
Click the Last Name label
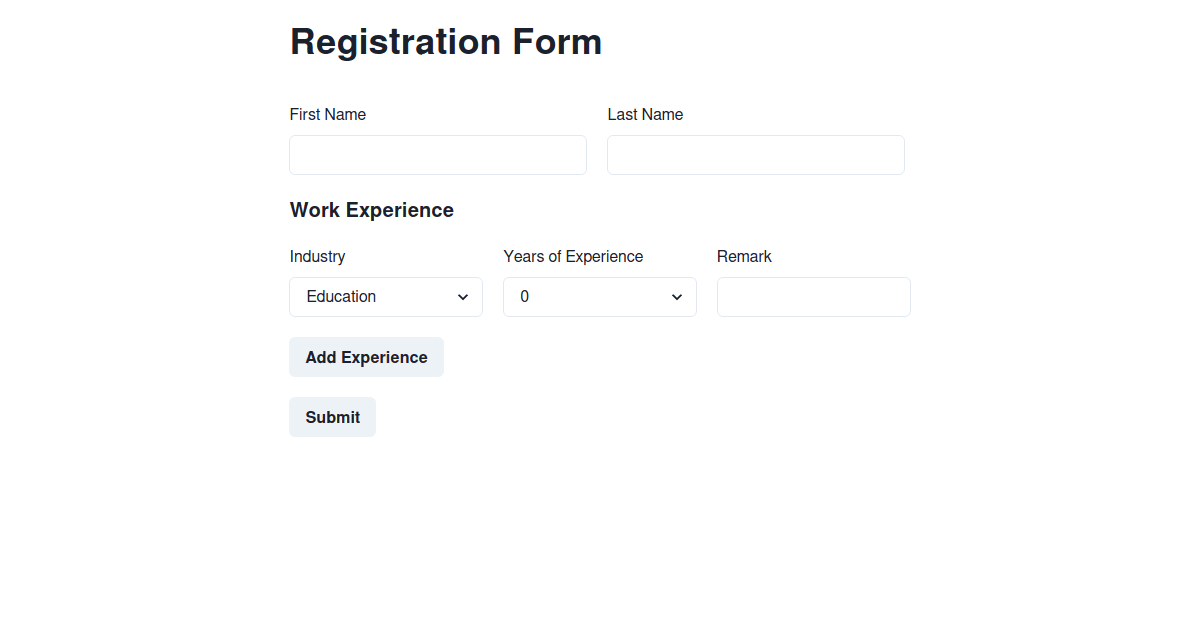click(645, 114)
